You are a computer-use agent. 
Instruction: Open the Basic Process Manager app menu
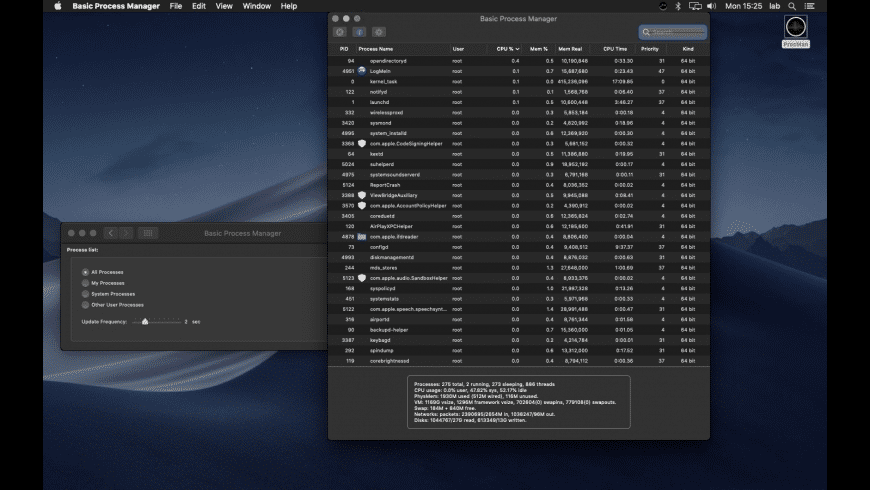(116, 6)
